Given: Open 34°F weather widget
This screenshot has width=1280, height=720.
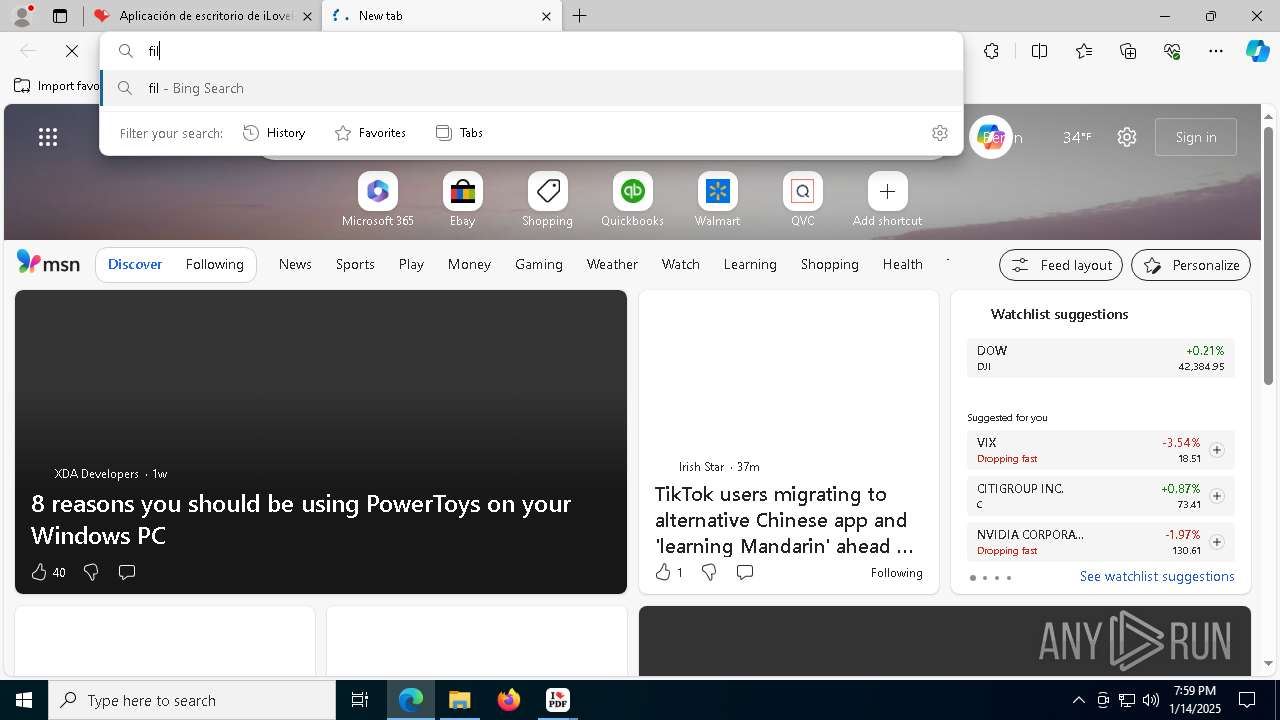Looking at the screenshot, I should click(x=1077, y=137).
